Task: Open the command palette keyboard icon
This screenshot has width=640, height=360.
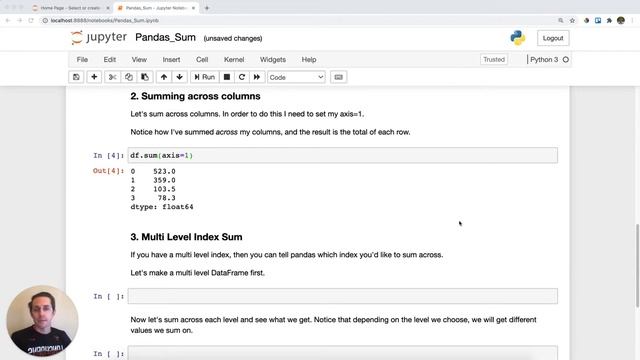Action: [x=338, y=77]
